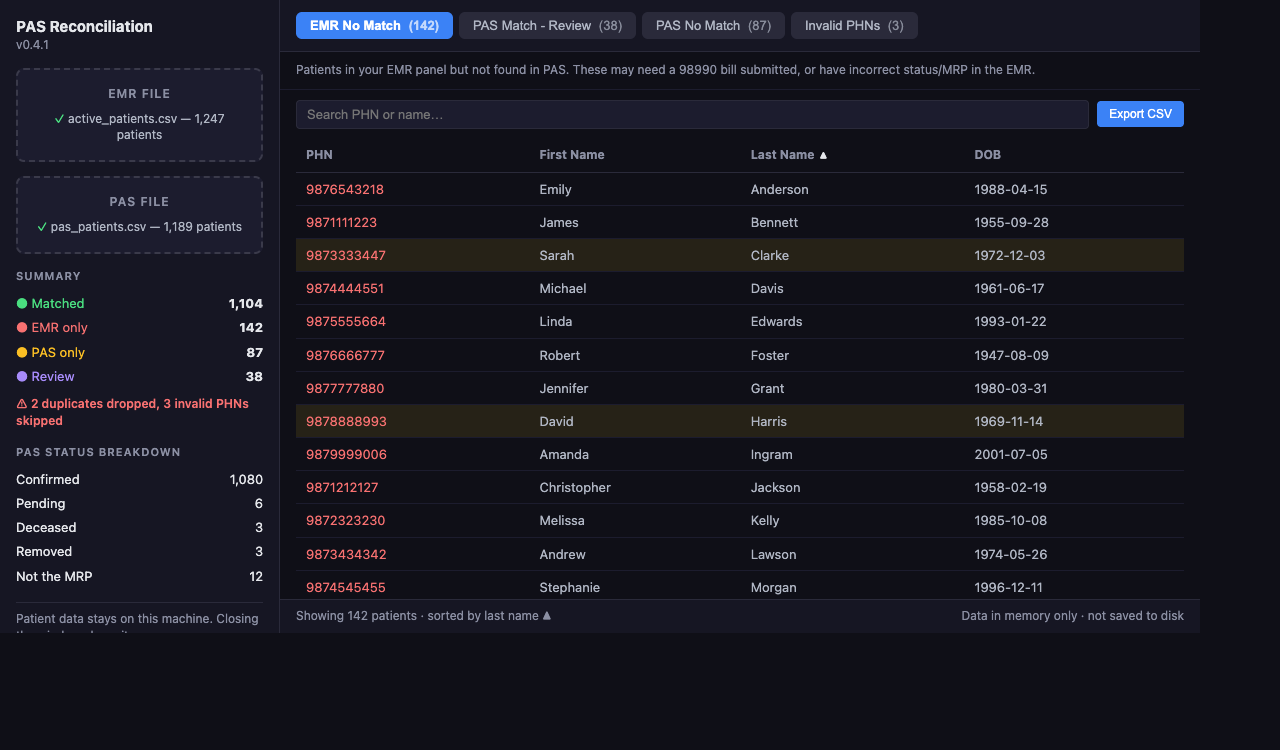The width and height of the screenshot is (1280, 750).
Task: Click the Confirmed status breakdown row
Action: [x=139, y=479]
